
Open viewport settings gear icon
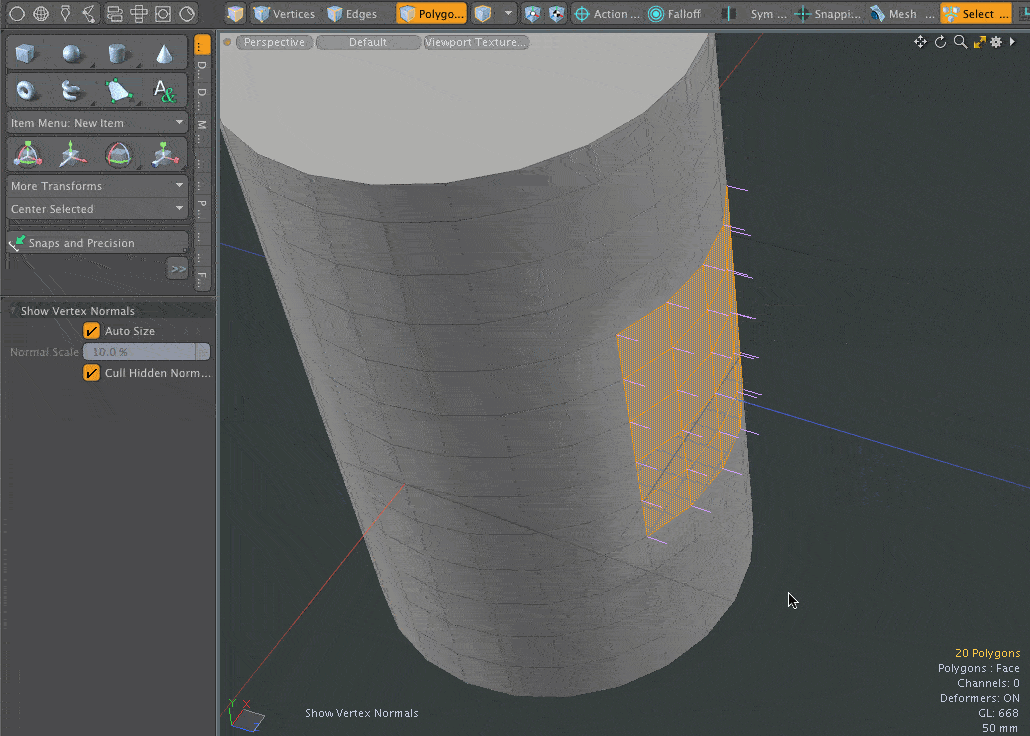pyautogui.click(x=996, y=42)
